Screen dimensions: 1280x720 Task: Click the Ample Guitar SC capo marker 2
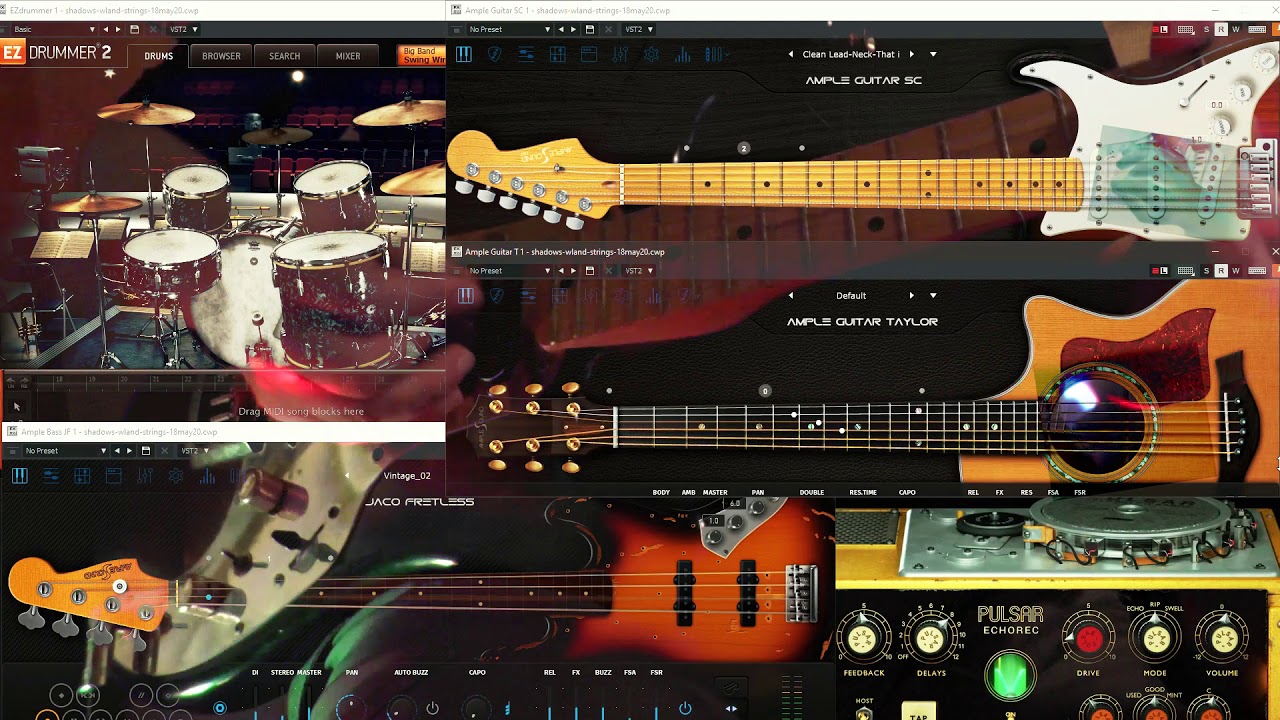[743, 148]
